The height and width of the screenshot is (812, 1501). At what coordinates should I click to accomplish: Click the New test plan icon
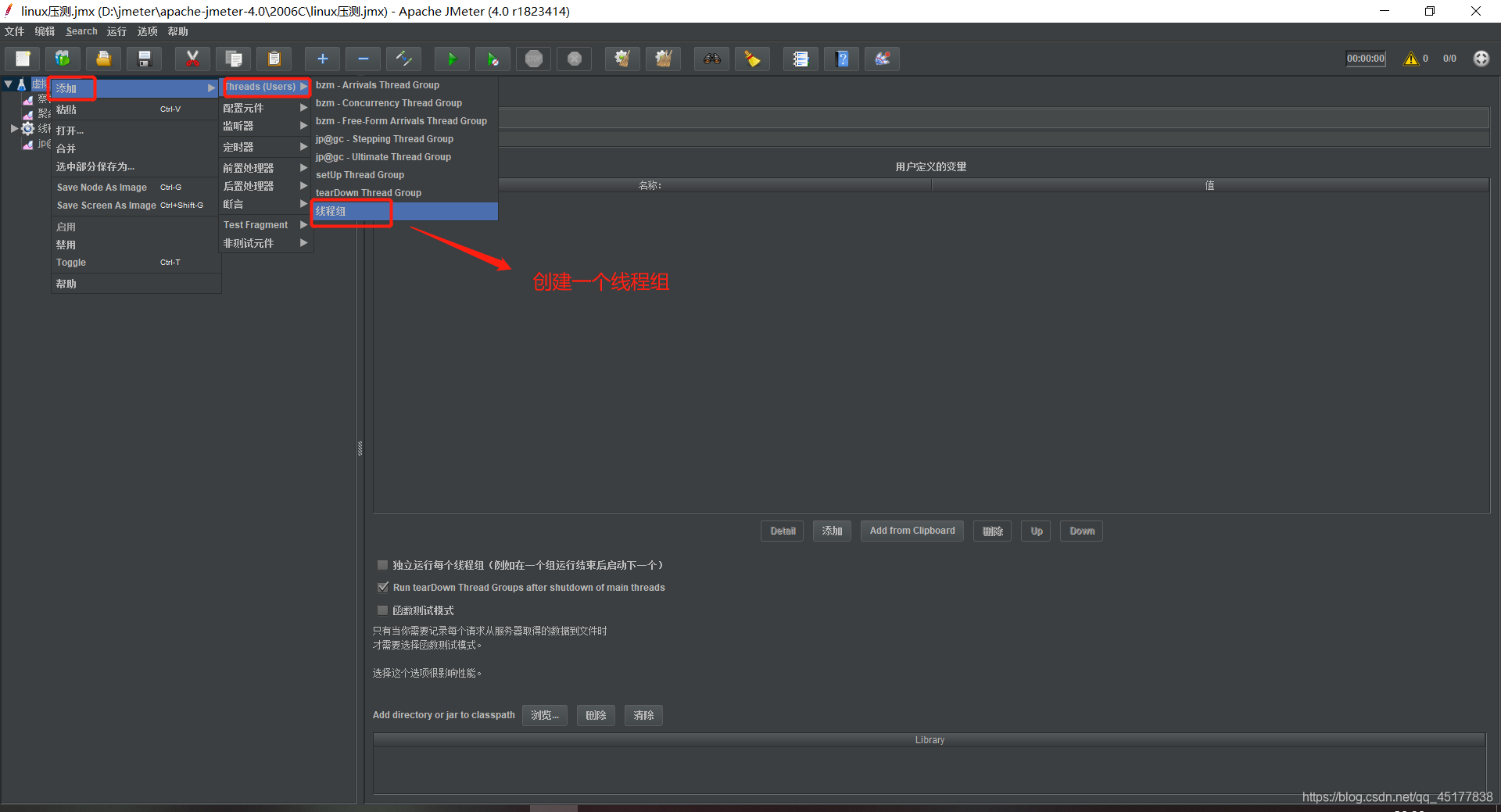pos(23,59)
